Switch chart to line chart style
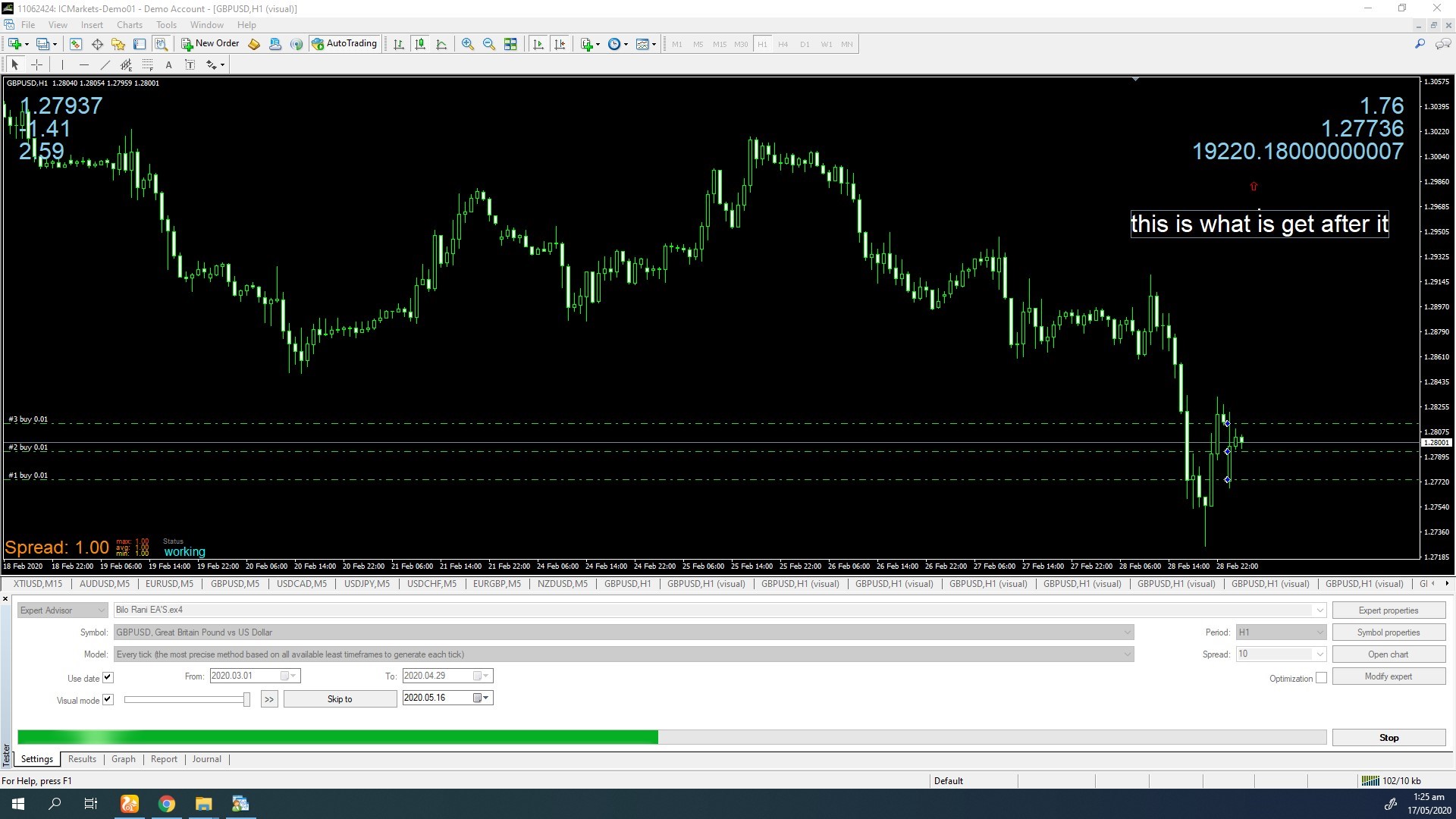The height and width of the screenshot is (819, 1456). (x=441, y=44)
